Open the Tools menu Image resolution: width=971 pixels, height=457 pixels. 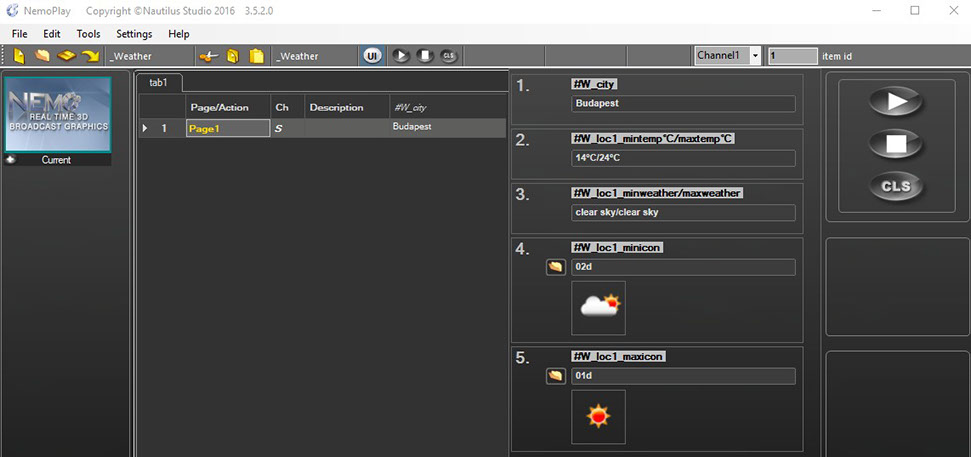coord(88,34)
